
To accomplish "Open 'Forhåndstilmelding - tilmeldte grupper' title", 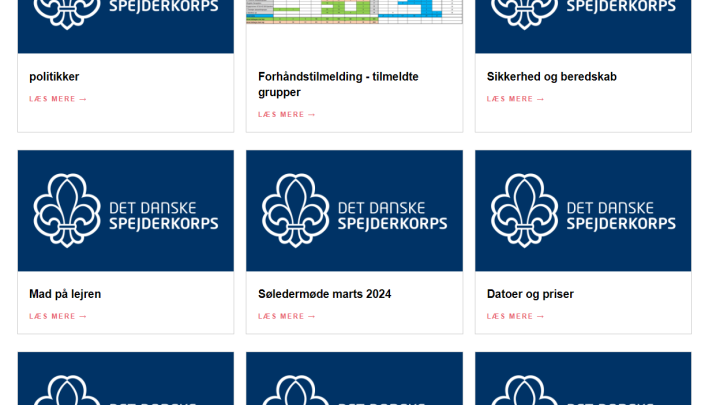I will pyautogui.click(x=338, y=84).
